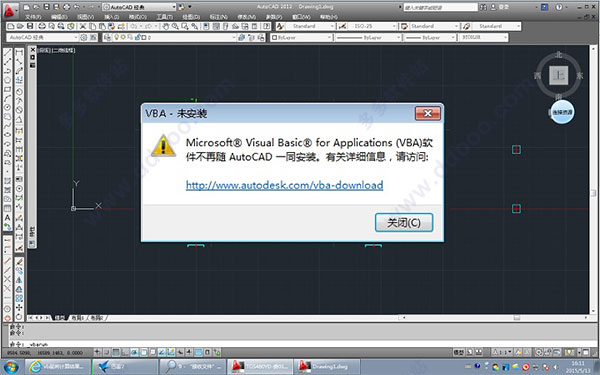The width and height of the screenshot is (600, 375).
Task: Select the Pan hand tool icon
Action: pos(165,26)
